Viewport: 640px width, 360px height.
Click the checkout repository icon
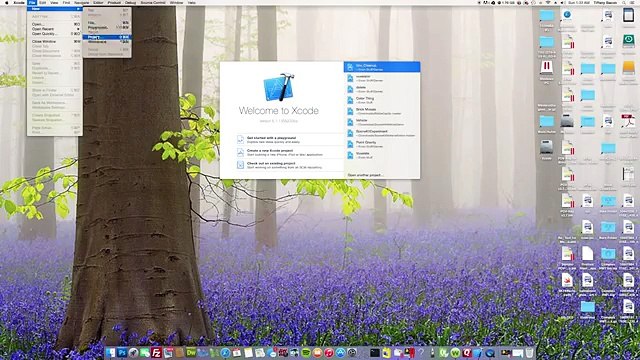coord(240,165)
